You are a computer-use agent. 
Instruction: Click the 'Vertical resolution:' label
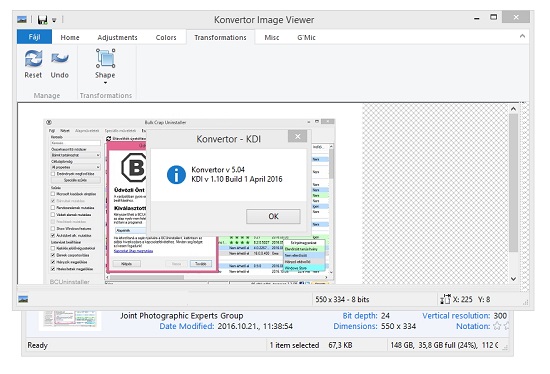coord(456,316)
